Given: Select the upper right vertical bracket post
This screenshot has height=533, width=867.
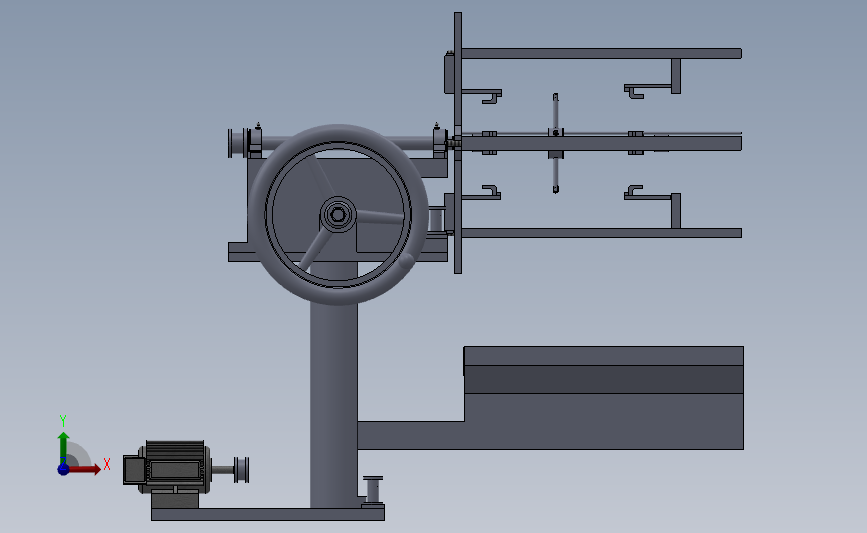Looking at the screenshot, I should [676, 76].
